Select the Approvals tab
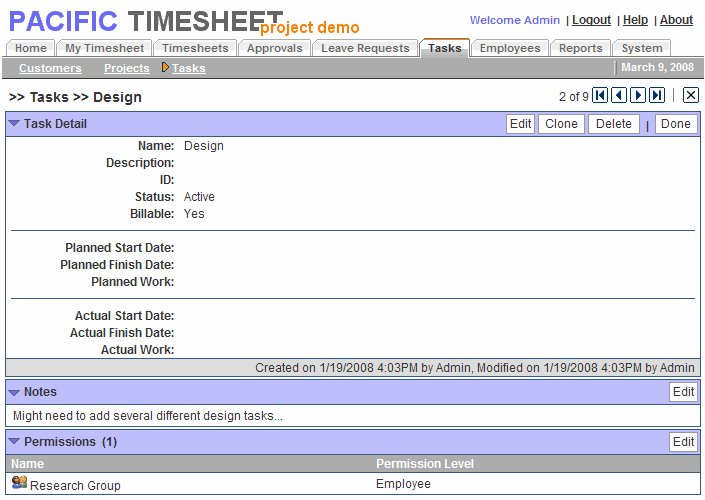The image size is (705, 500). tap(274, 48)
